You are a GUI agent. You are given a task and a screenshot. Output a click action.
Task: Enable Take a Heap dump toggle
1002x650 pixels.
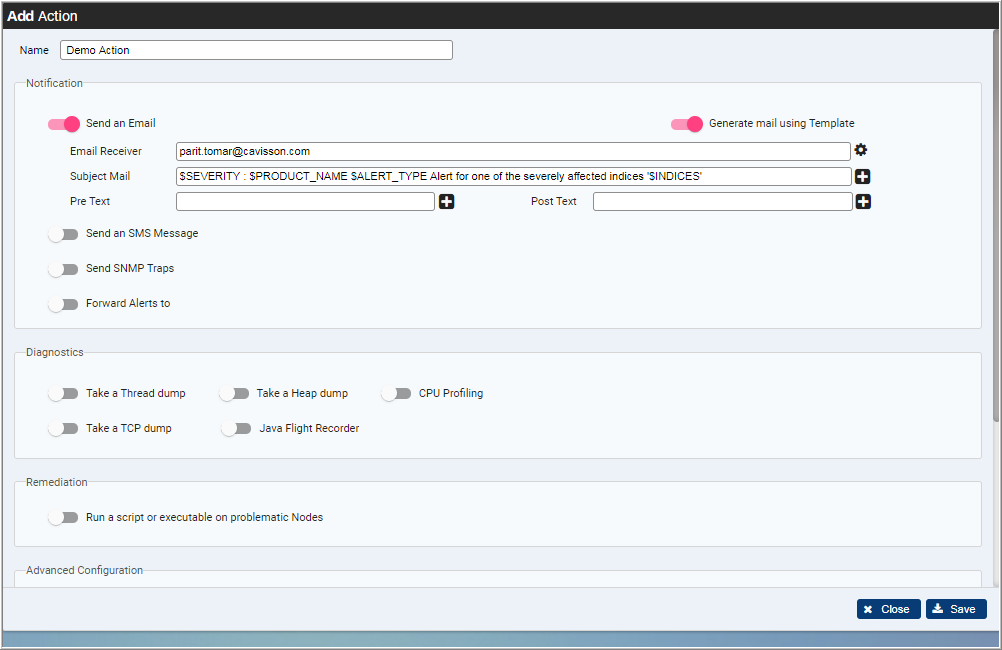234,393
